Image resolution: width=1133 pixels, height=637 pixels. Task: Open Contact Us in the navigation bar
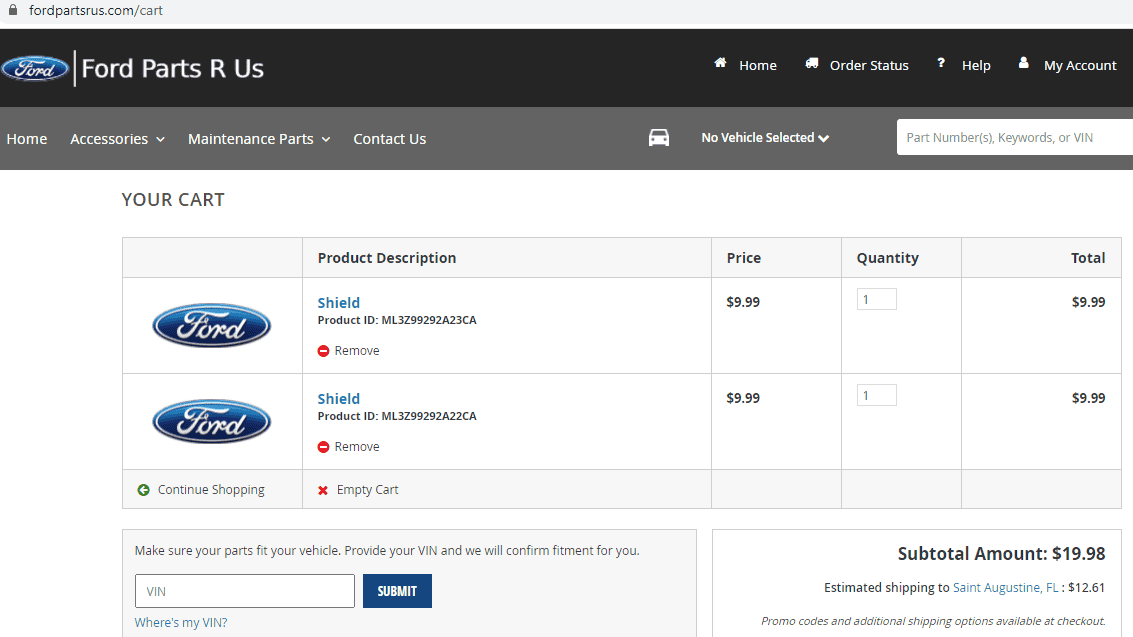(x=389, y=139)
